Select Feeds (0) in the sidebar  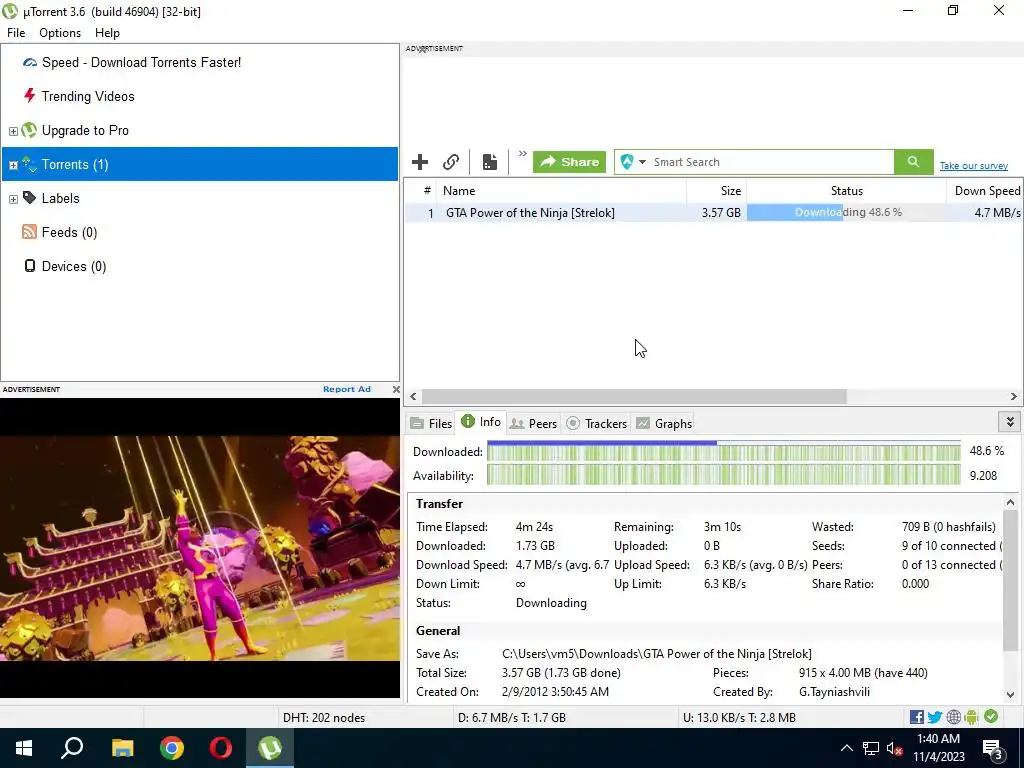tap(69, 232)
